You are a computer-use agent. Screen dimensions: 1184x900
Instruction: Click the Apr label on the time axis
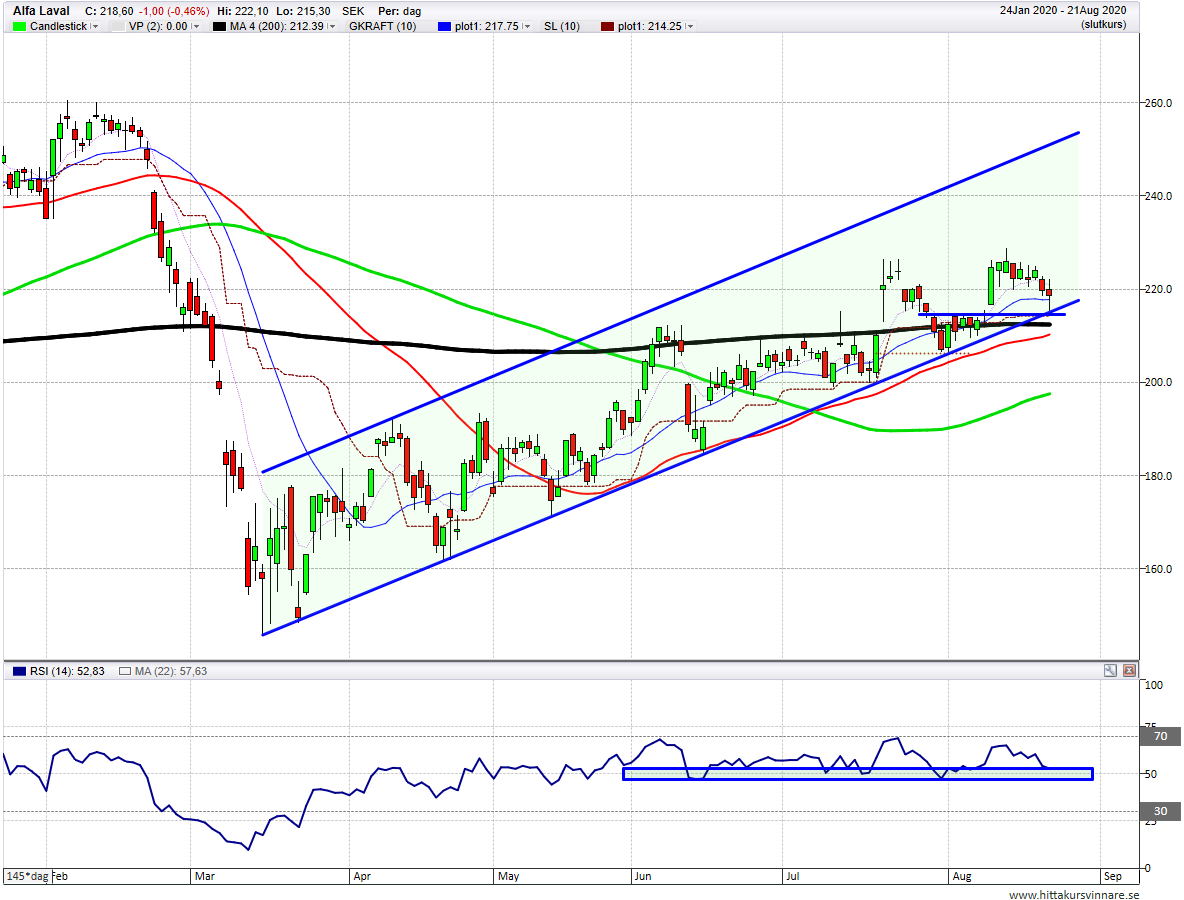tap(362, 877)
